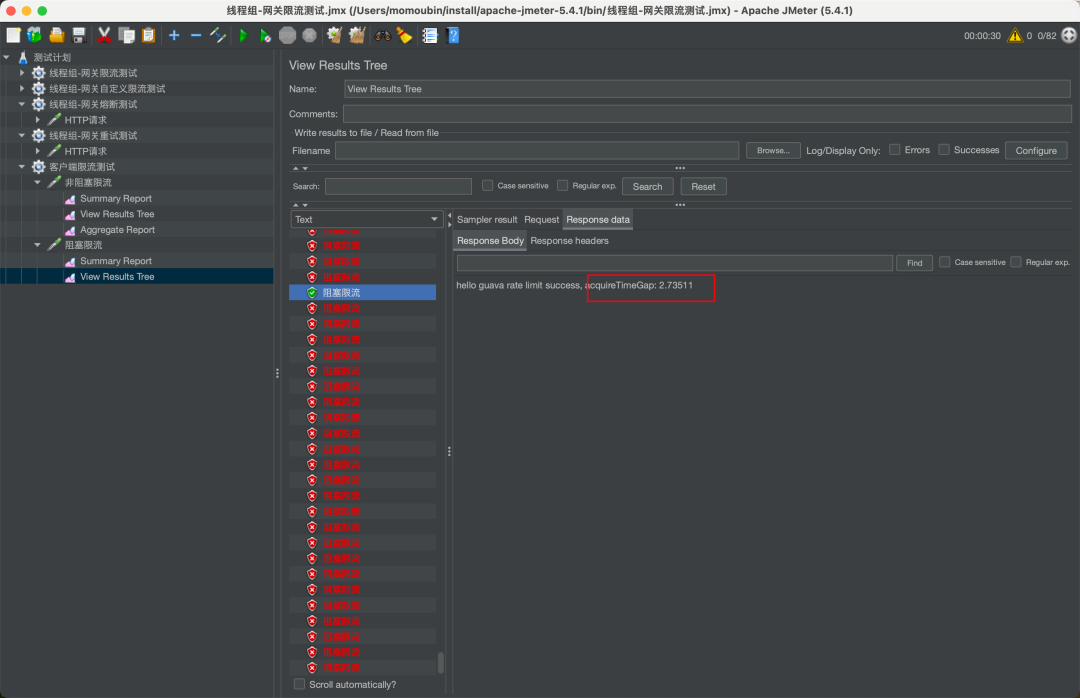
Task: Enable the Successes only checkbox
Action: 944,150
